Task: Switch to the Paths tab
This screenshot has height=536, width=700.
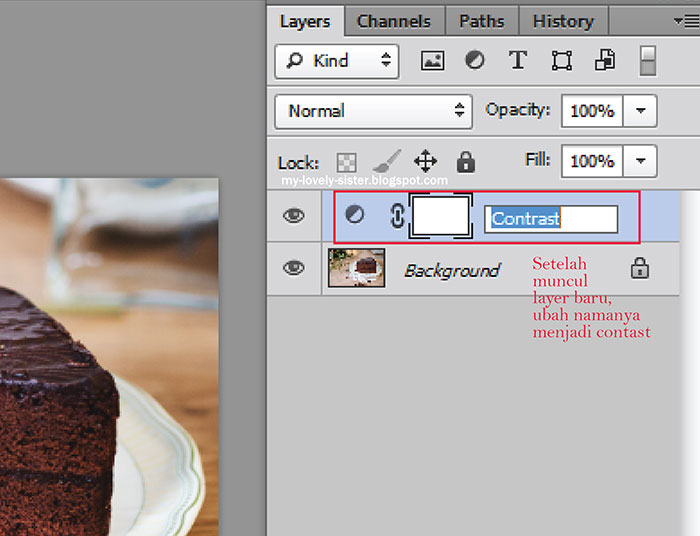Action: click(482, 21)
